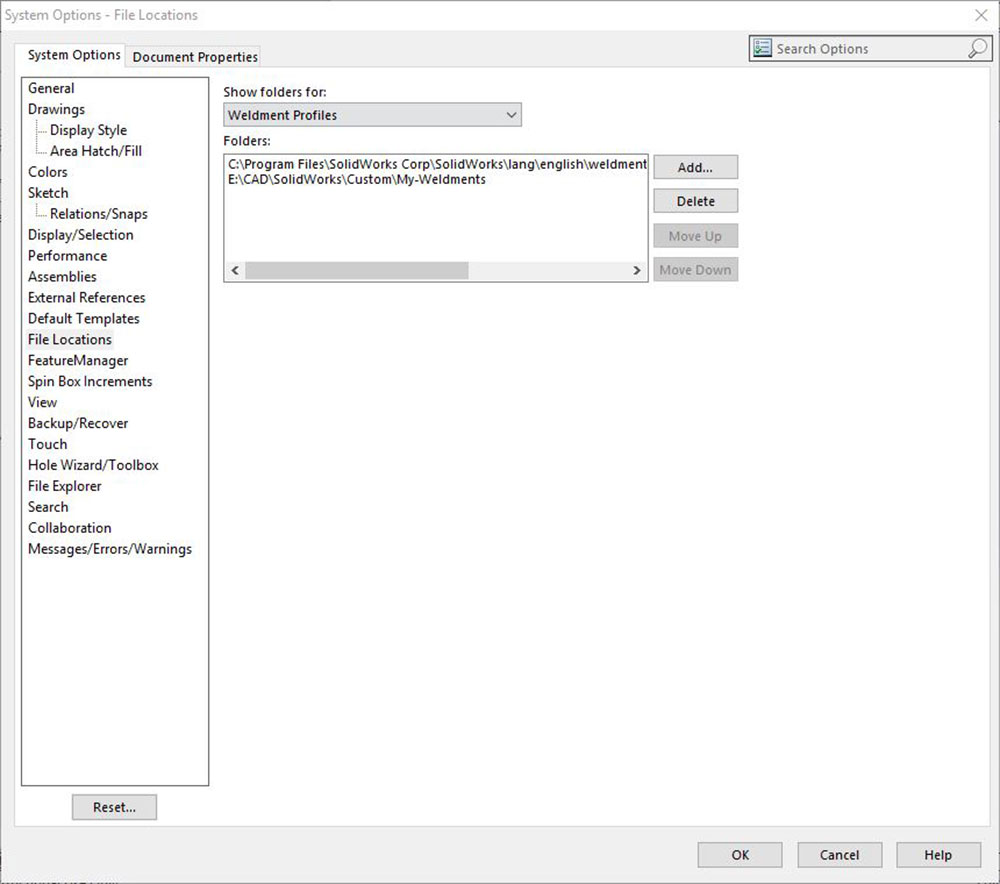Click the Reset... button

pyautogui.click(x=114, y=807)
